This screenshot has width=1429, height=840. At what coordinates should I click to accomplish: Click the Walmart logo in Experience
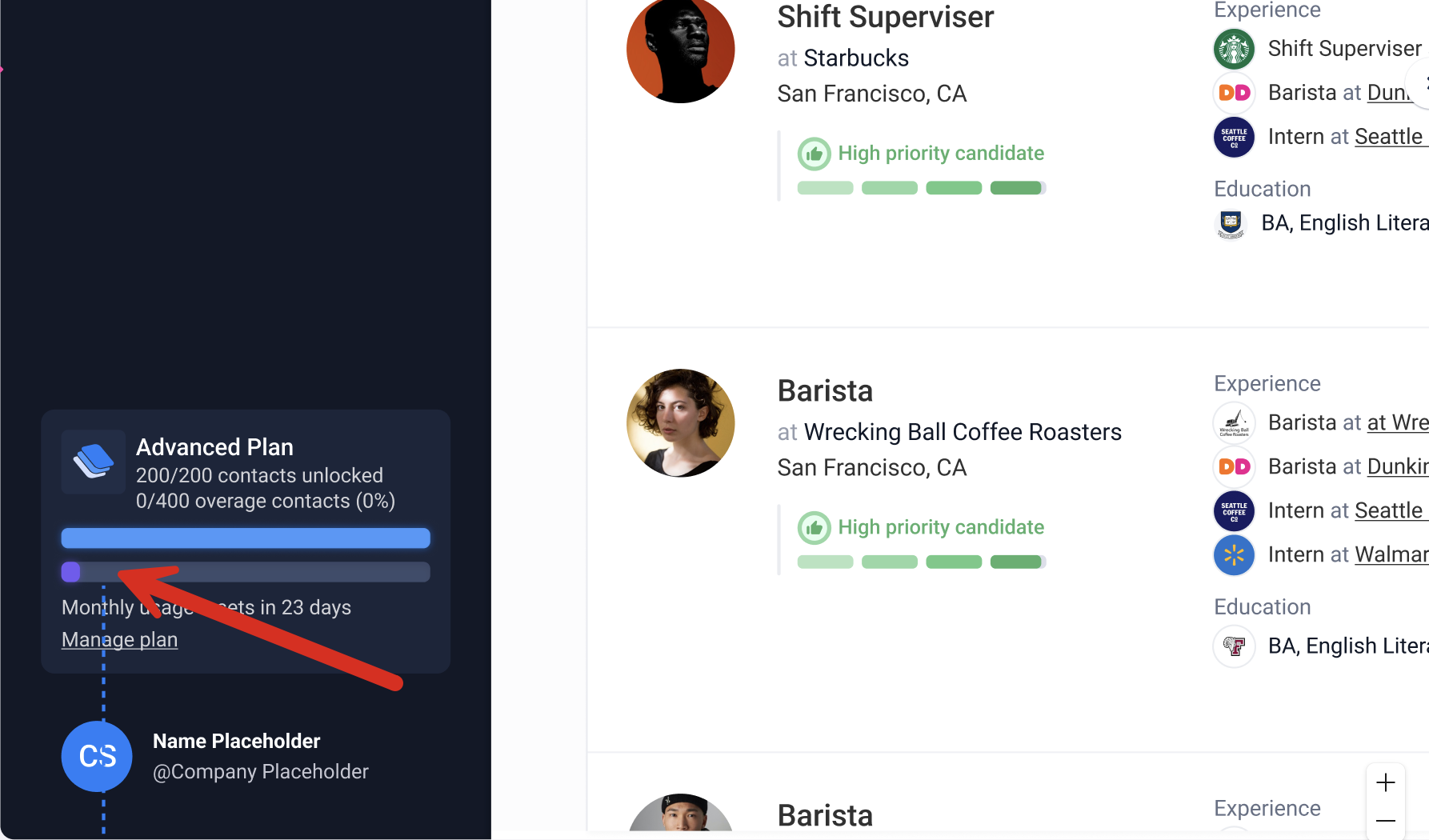coord(1234,554)
